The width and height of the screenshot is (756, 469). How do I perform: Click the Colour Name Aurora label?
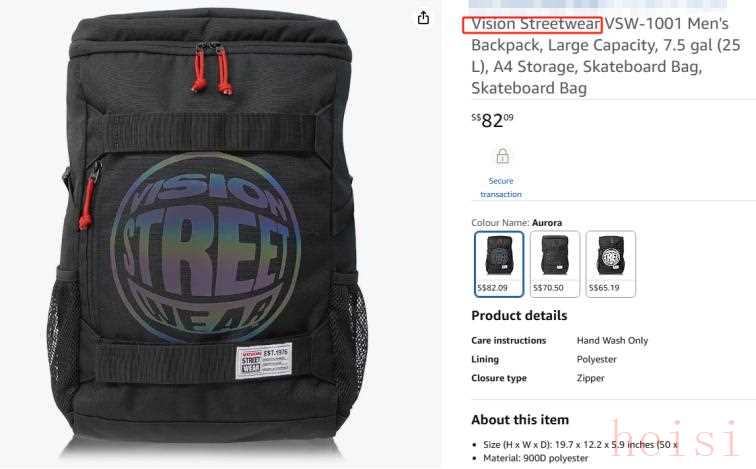[516, 223]
